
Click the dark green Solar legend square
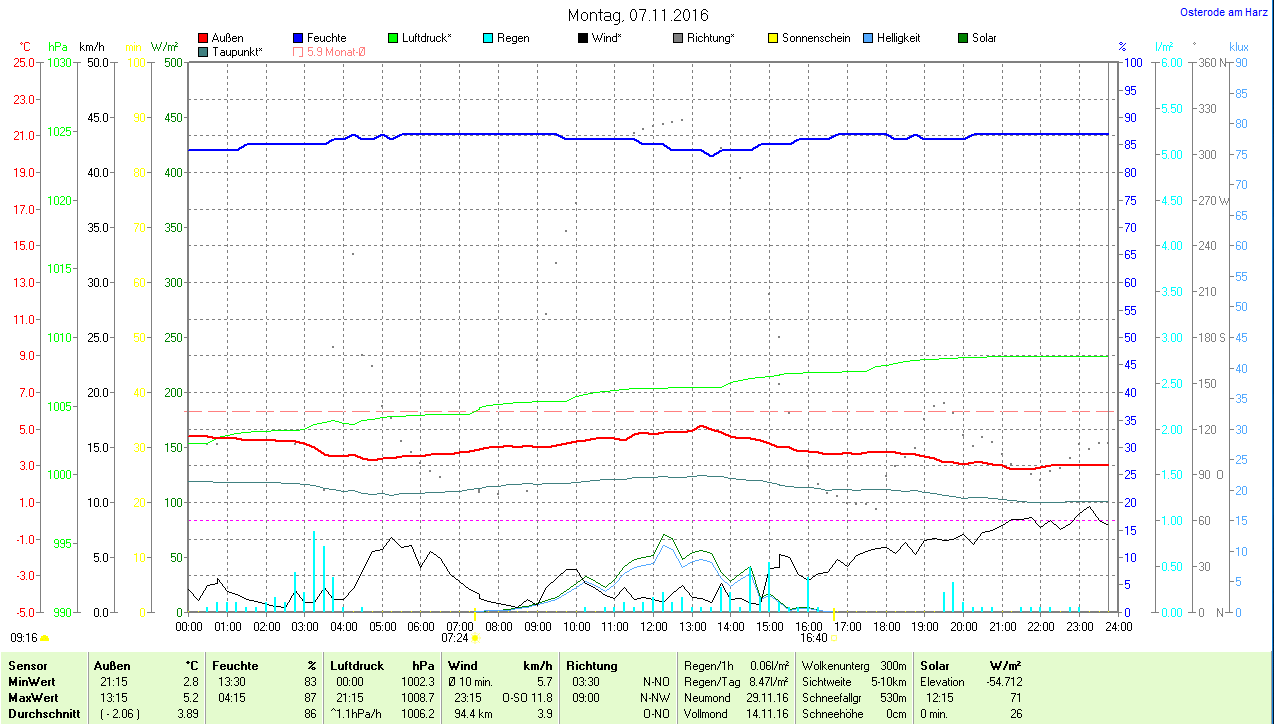(x=963, y=38)
